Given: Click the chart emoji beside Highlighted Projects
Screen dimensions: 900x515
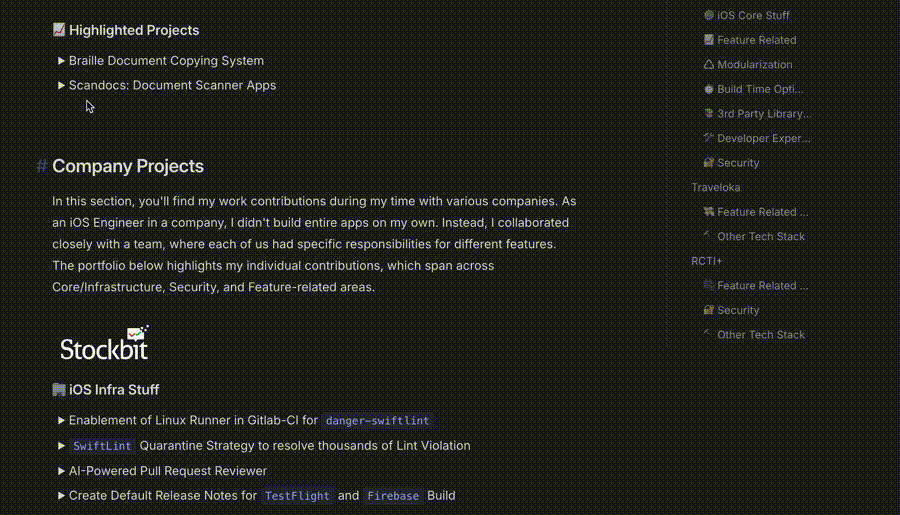Looking at the screenshot, I should [x=59, y=31].
